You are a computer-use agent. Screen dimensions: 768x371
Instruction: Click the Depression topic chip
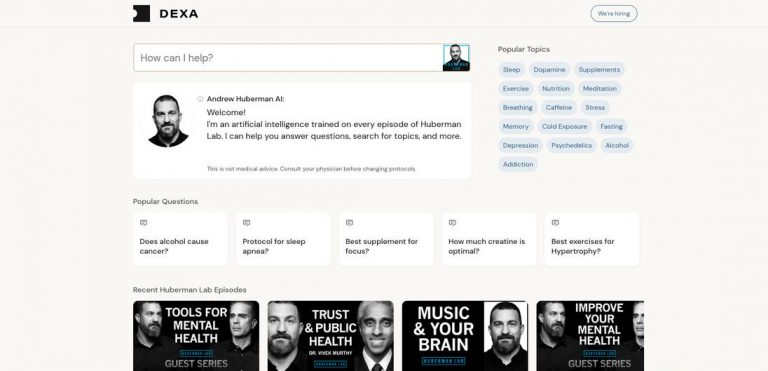520,146
